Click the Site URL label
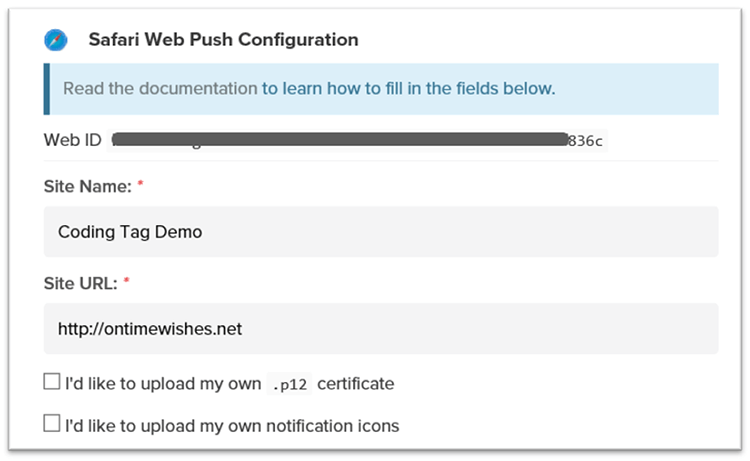Image resolution: width=750 pixels, height=461 pixels. 81,283
